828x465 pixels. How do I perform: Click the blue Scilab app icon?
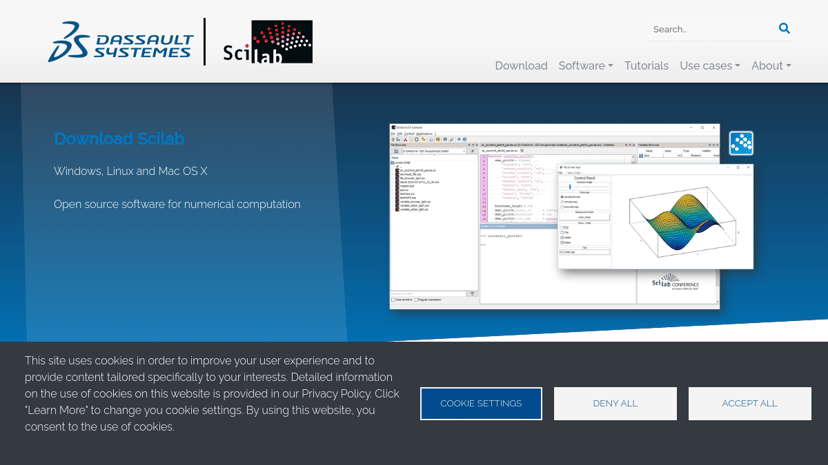[x=741, y=143]
